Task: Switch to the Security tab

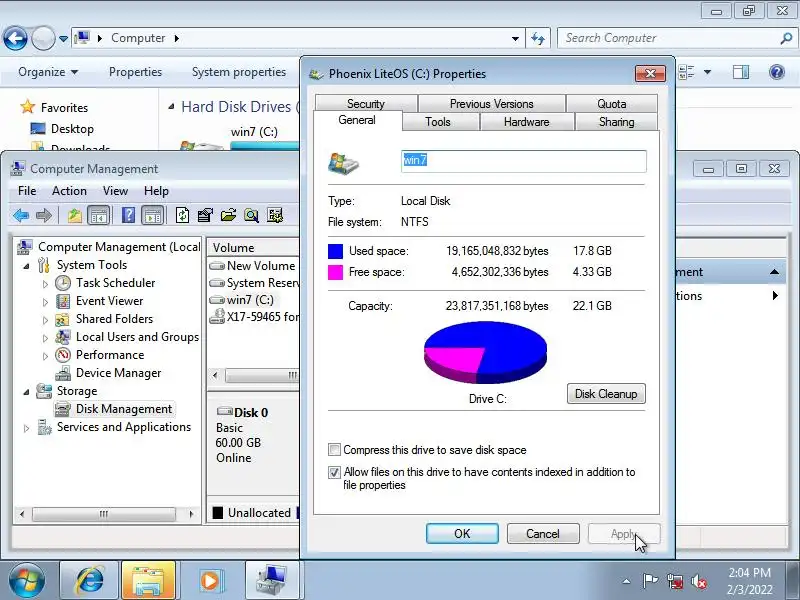Action: click(x=366, y=104)
